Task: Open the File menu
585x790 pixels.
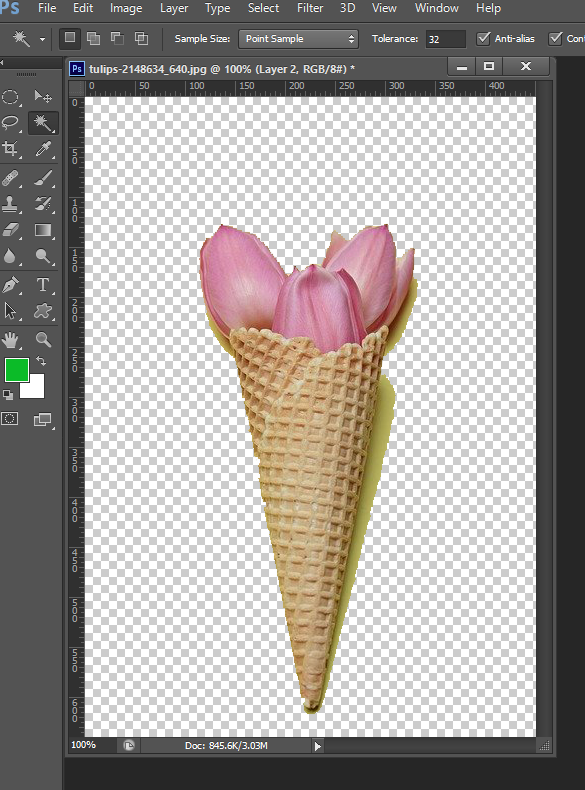Action: tap(47, 8)
